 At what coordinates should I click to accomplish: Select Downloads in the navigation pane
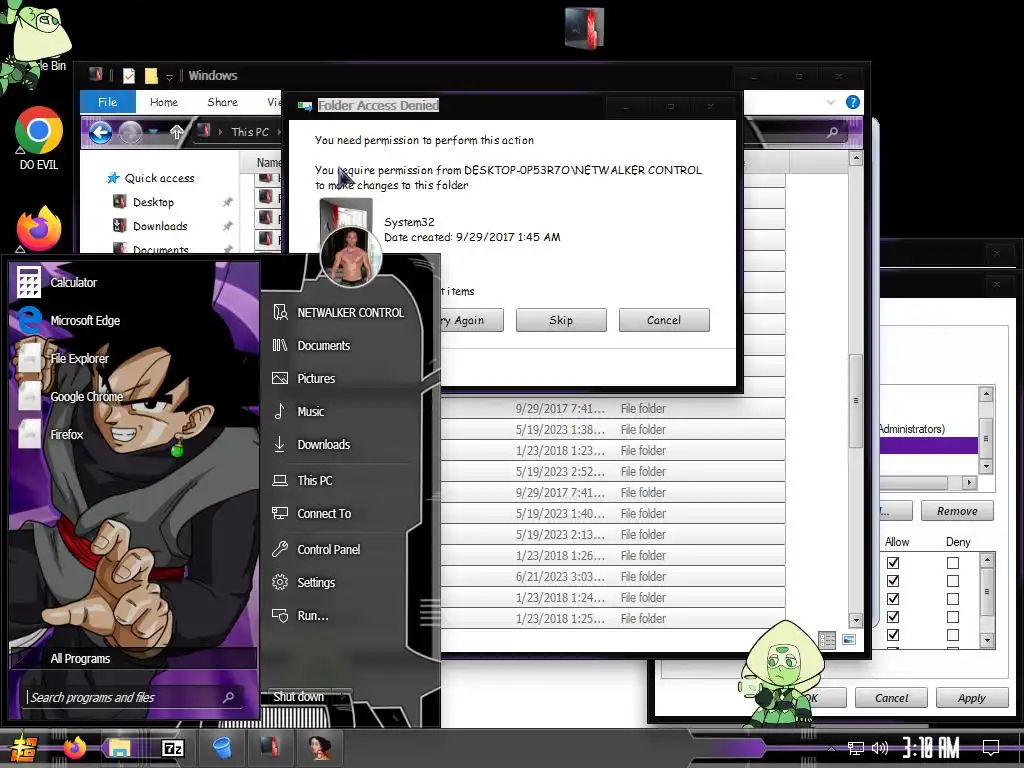160,226
